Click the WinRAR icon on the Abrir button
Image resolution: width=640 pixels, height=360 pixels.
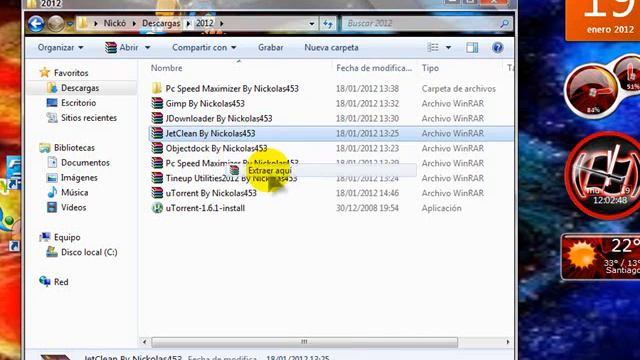[111, 48]
